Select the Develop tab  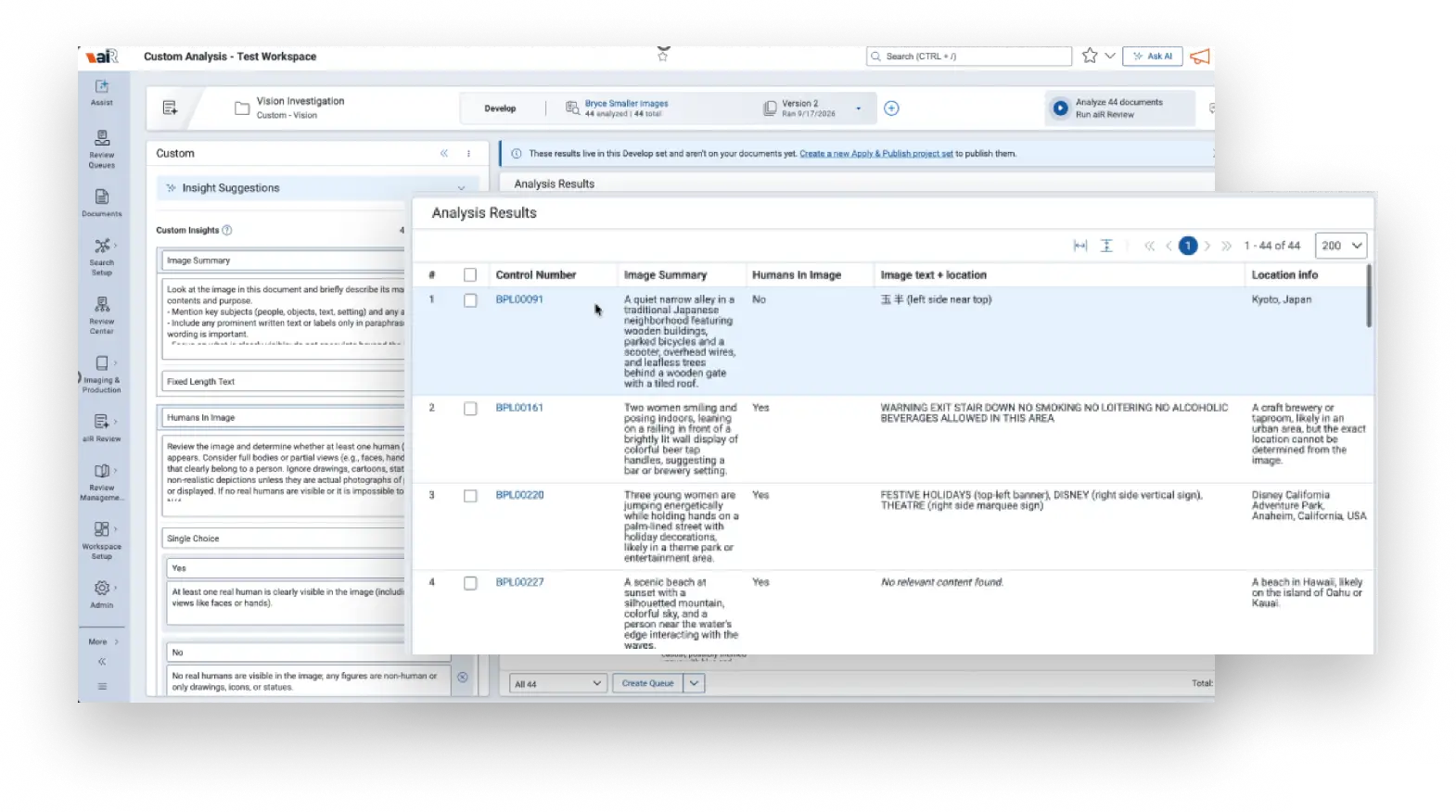[x=500, y=108]
